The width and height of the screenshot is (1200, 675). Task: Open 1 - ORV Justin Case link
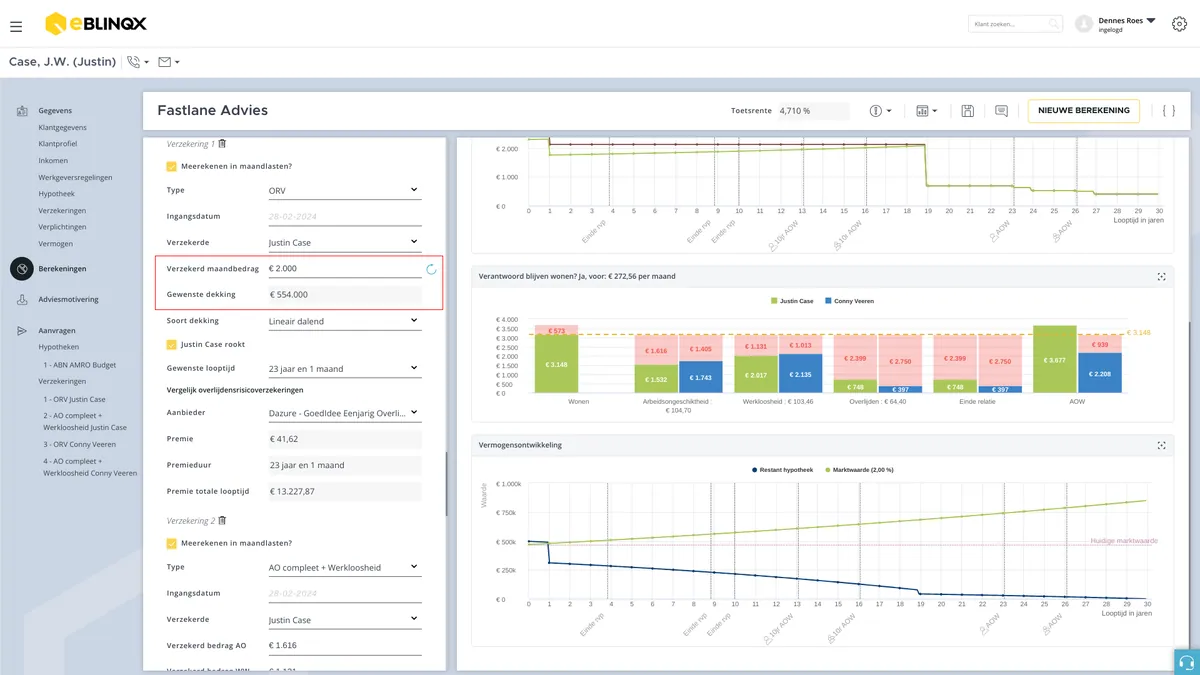coord(74,399)
